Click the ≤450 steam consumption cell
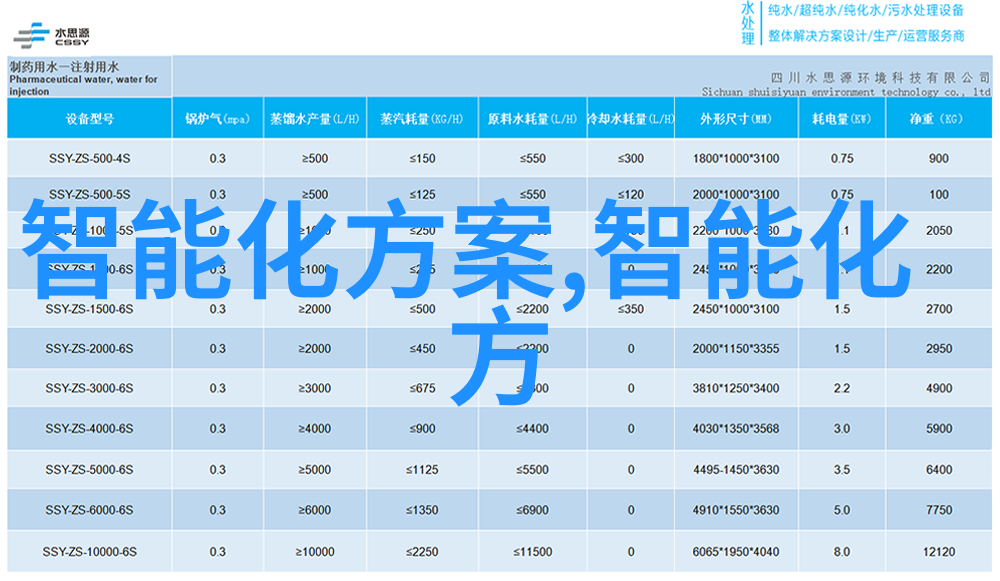 [x=422, y=349]
